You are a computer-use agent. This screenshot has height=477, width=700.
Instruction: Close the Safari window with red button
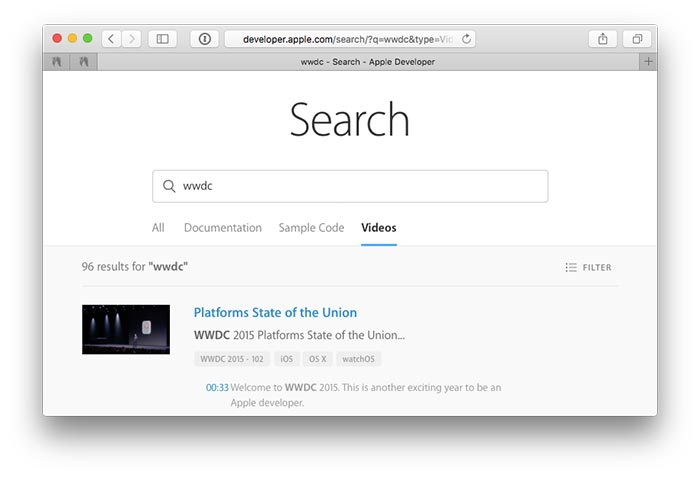pos(57,38)
